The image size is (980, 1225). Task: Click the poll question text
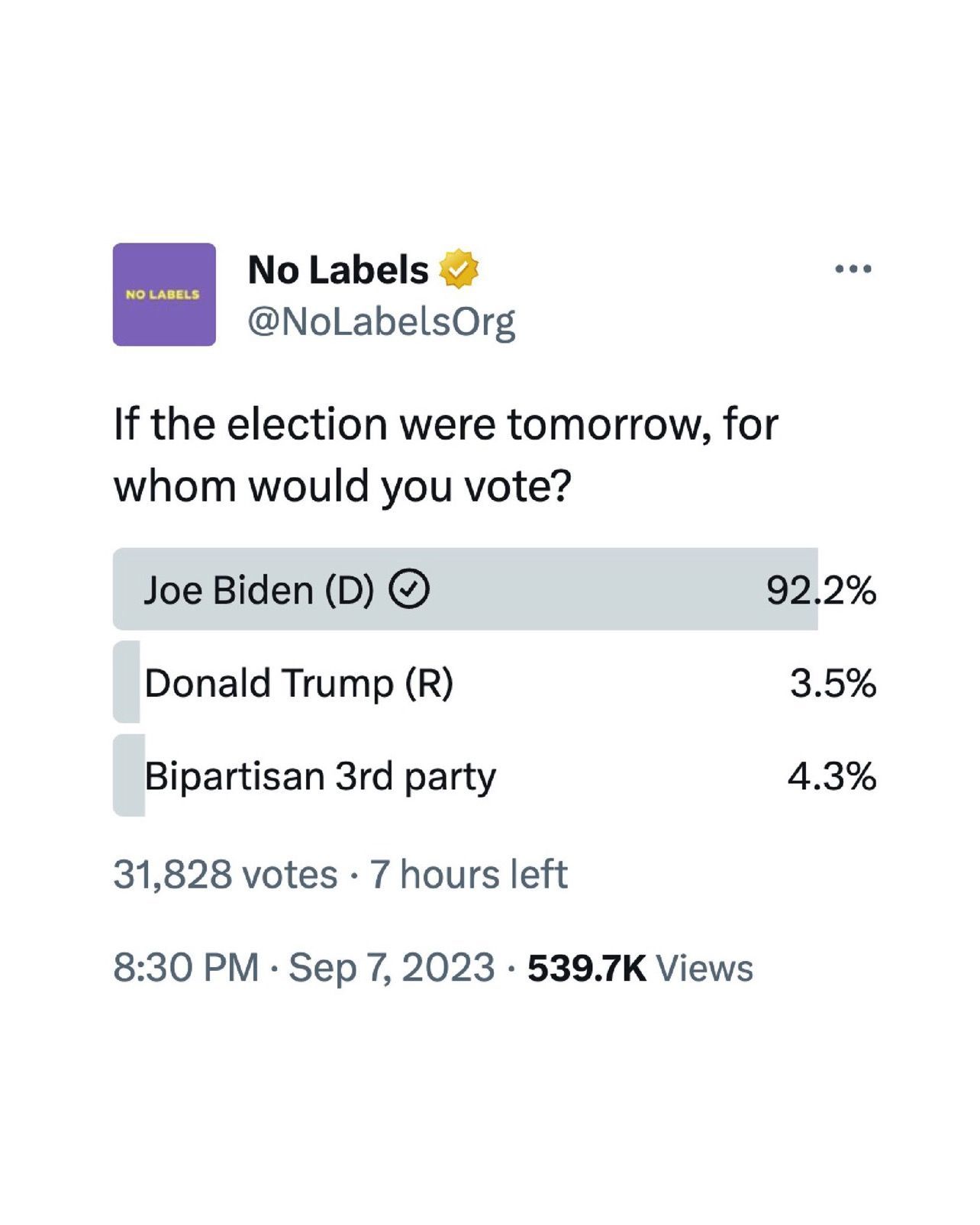[446, 455]
